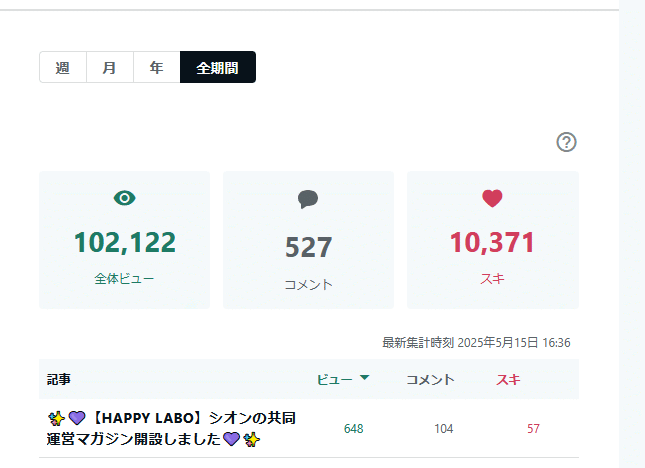The width and height of the screenshot is (645, 468).
Task: Click the green eye views icon
Action: coord(125,198)
